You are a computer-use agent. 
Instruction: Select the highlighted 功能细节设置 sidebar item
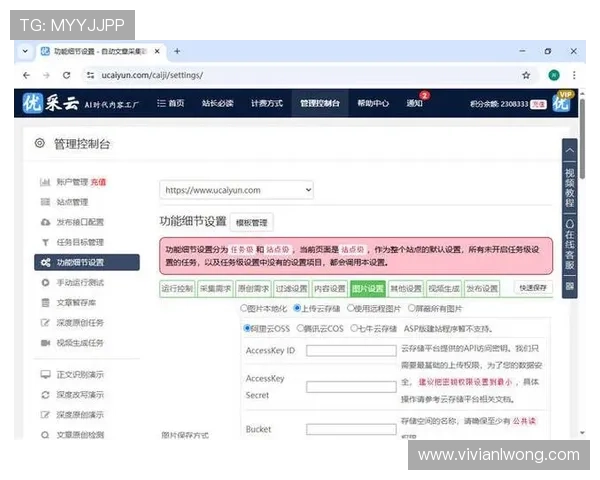(x=87, y=262)
